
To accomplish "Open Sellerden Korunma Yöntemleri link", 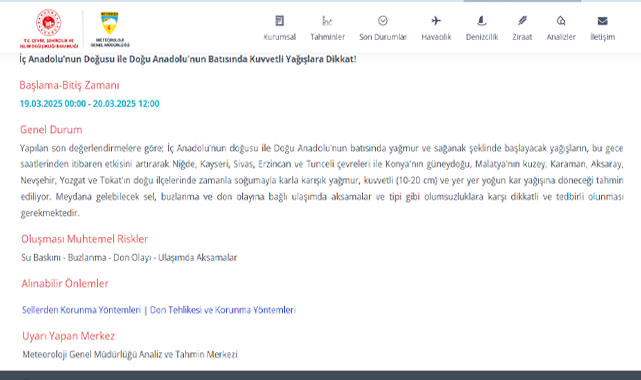I will (x=81, y=310).
